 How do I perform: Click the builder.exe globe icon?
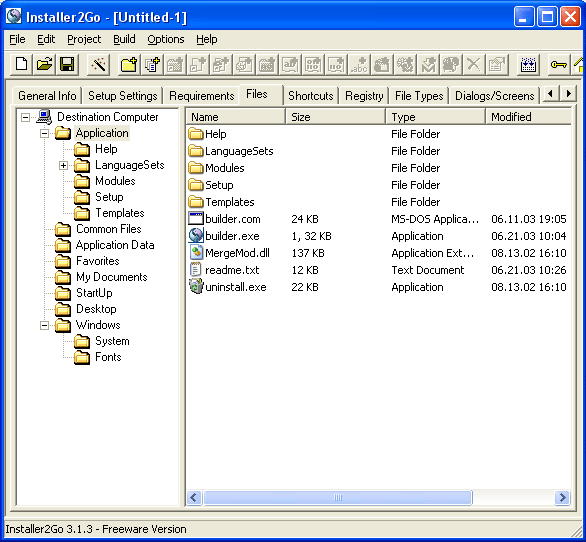pos(195,235)
